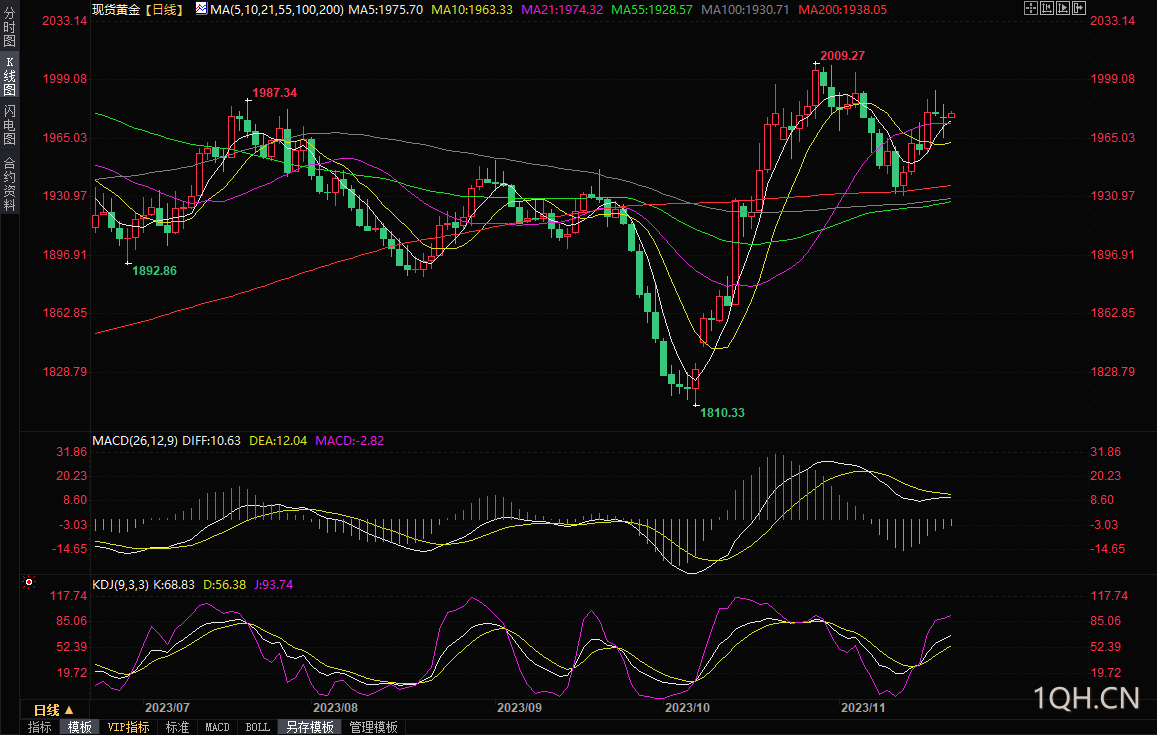
Task: Click the 管理模板 button
Action: click(373, 727)
